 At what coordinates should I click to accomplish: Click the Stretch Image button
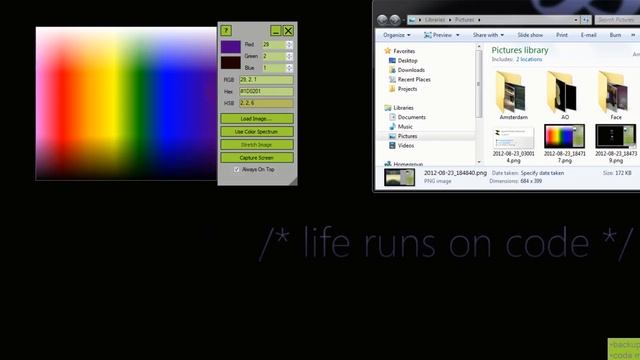(257, 145)
